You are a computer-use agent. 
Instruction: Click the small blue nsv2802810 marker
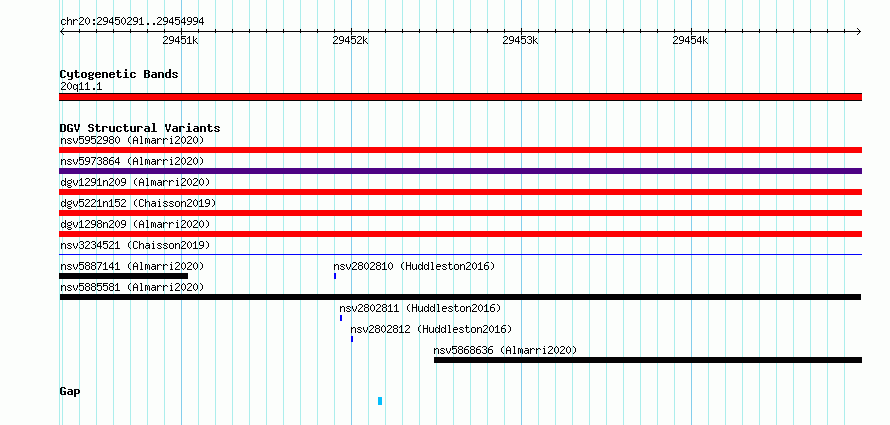coord(335,276)
